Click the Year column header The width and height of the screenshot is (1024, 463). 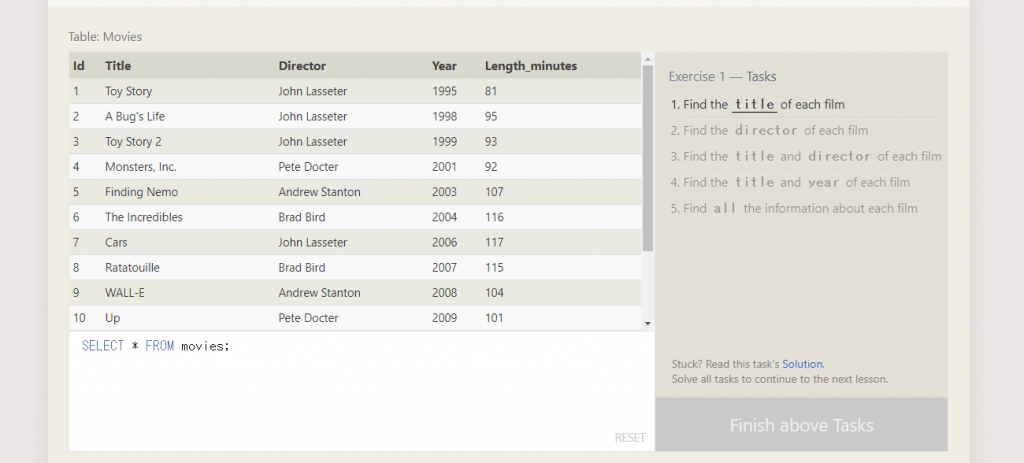point(444,66)
